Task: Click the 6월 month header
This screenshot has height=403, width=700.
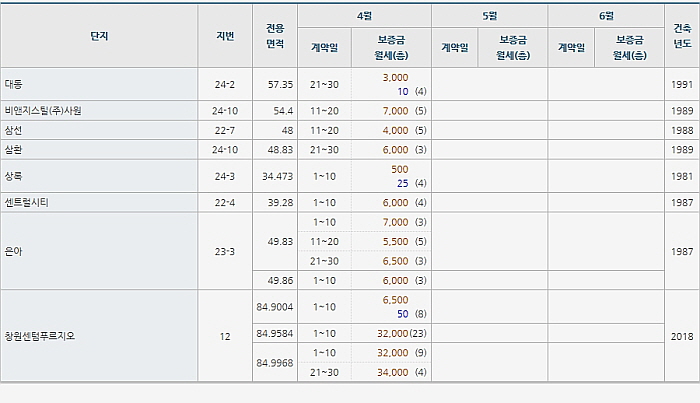Action: pyautogui.click(x=606, y=16)
